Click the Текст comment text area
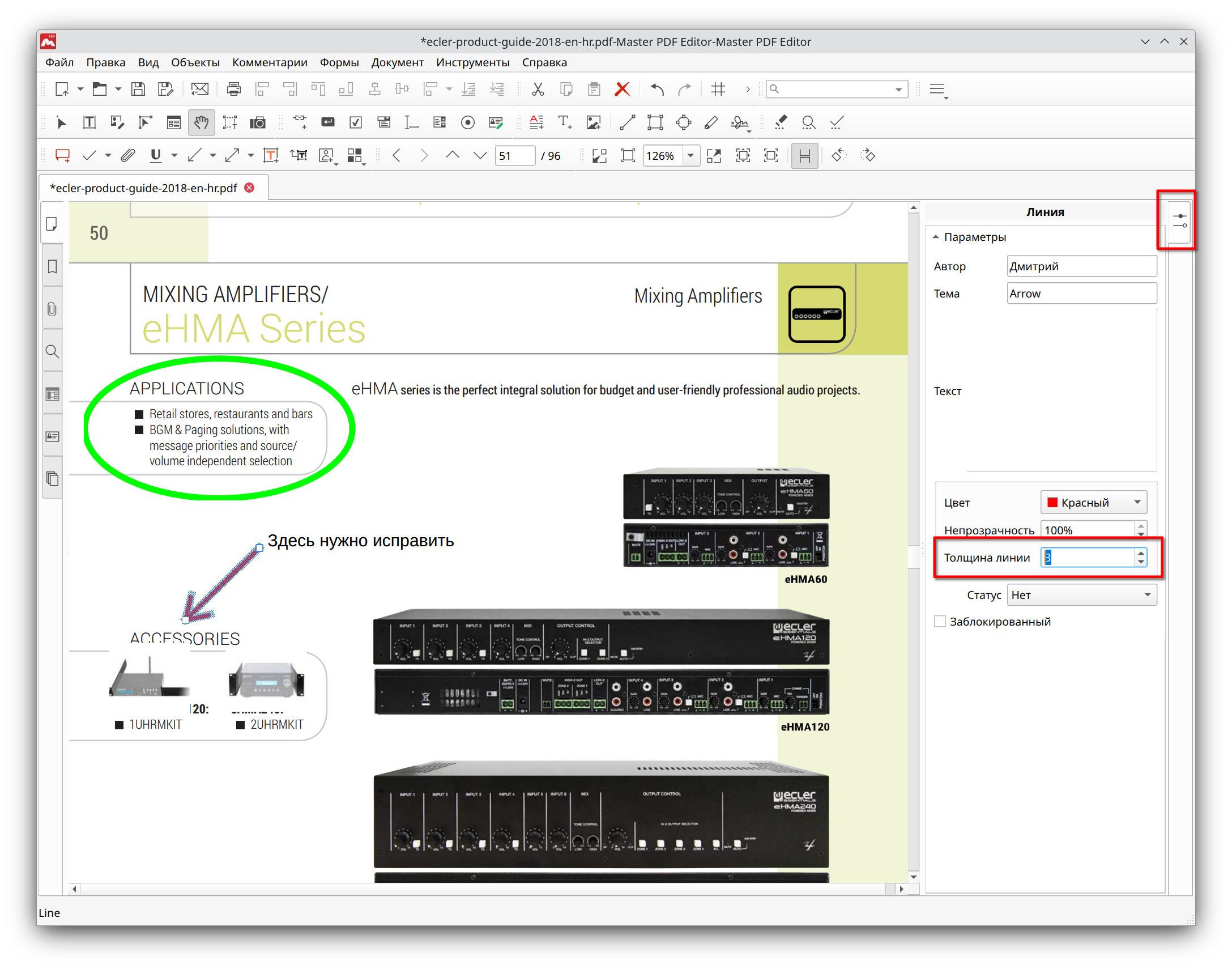The height and width of the screenshot is (969, 1232). click(x=1062, y=390)
